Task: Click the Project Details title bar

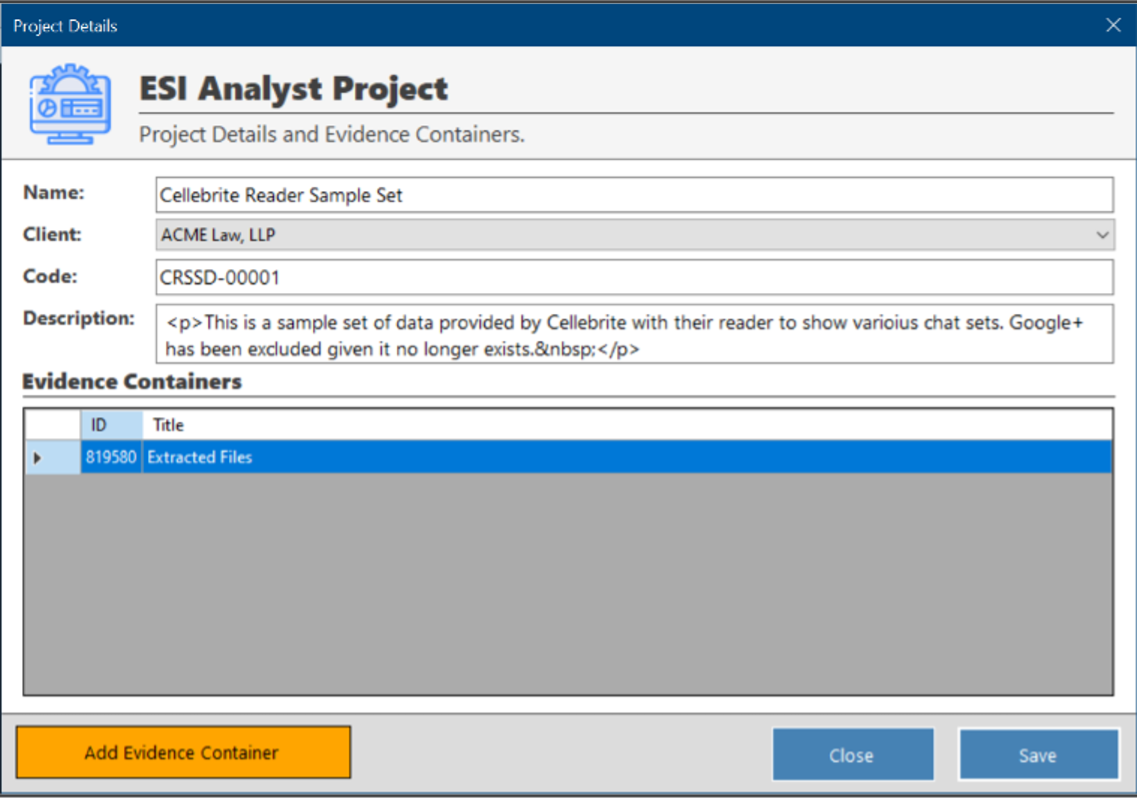Action: coord(400,25)
